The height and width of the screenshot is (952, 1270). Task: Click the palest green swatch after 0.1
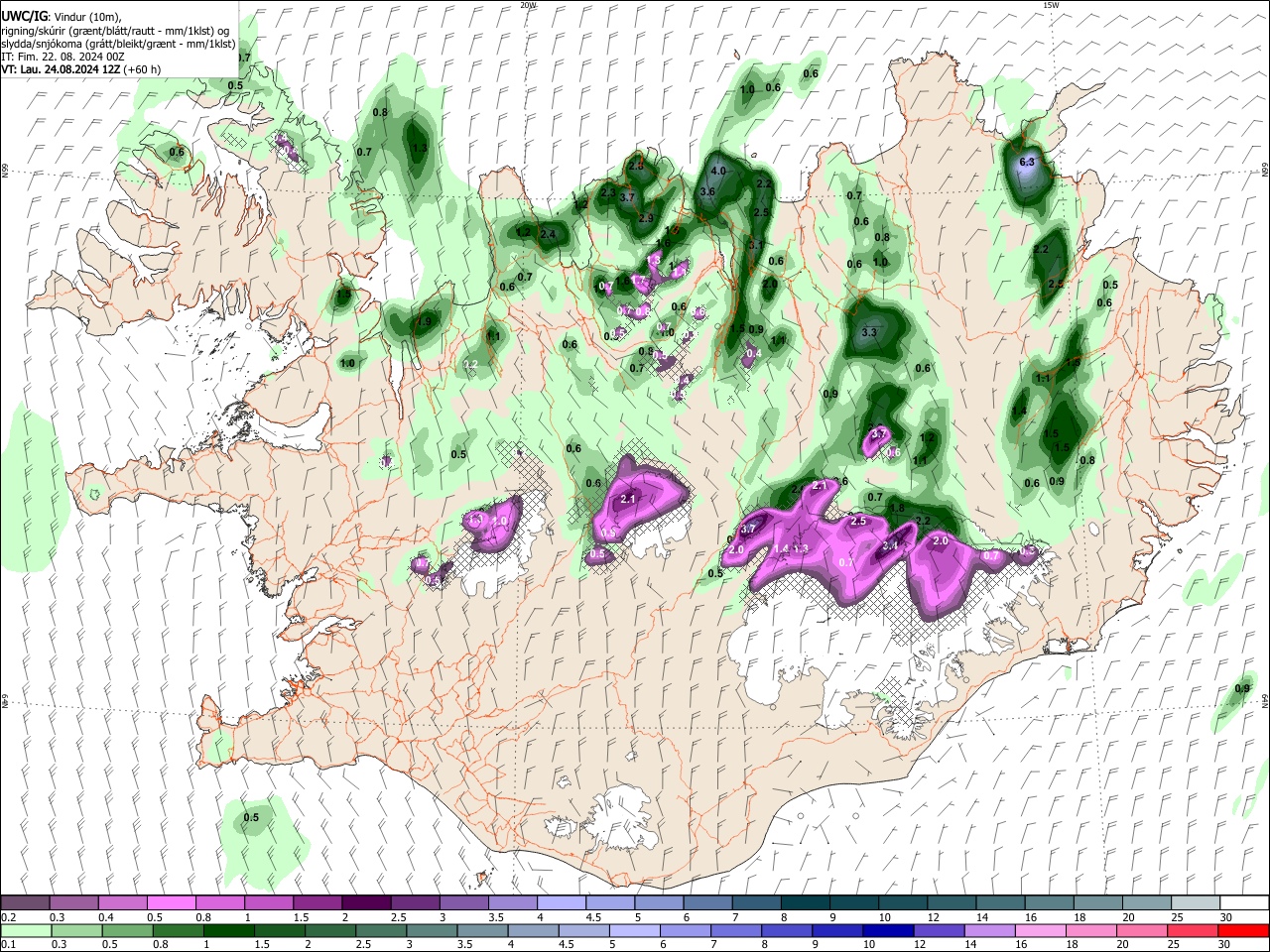(26, 931)
